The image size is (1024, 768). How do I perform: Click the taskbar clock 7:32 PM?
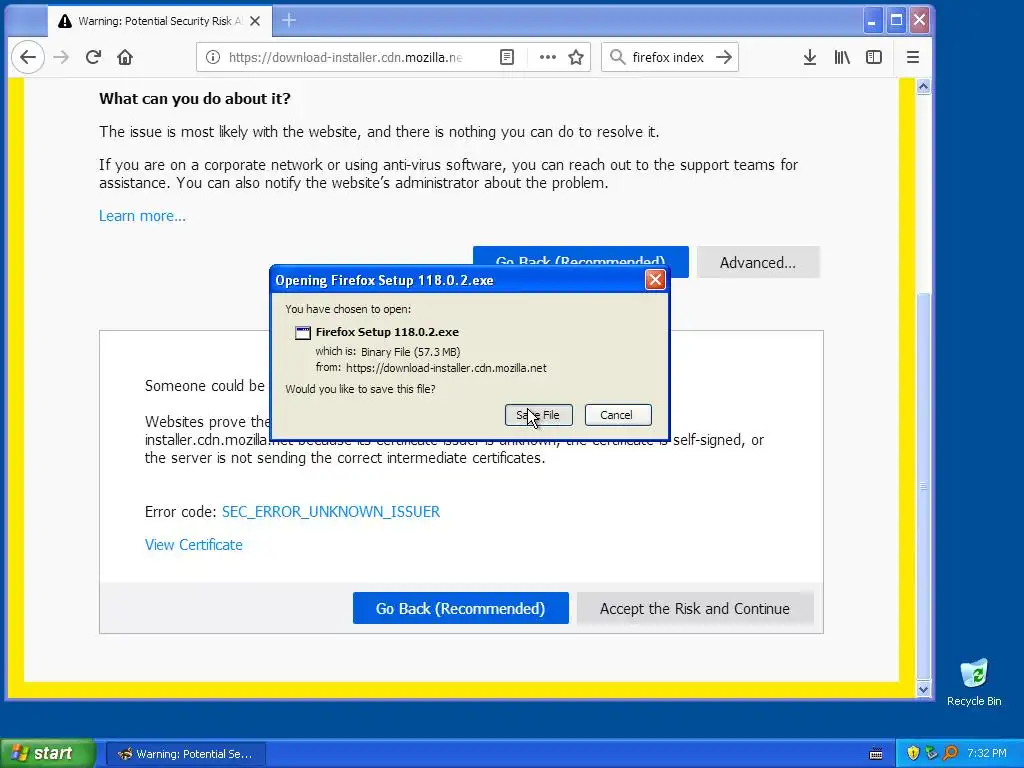[x=987, y=754]
